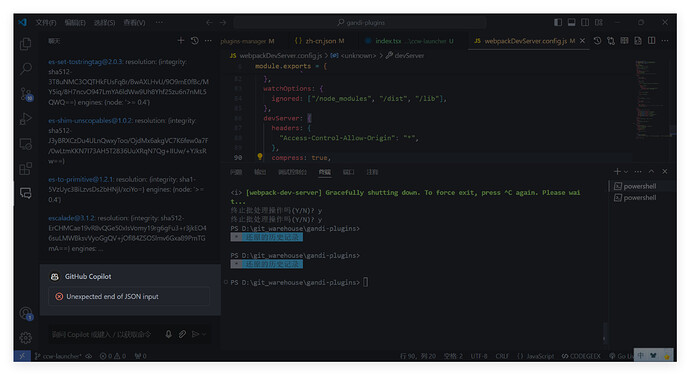Attach context with paperclip icon
Screen dimensions: 690x374
[182, 334]
